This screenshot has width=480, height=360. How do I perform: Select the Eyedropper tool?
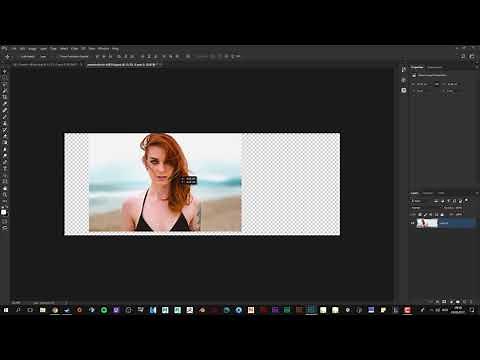[5, 103]
